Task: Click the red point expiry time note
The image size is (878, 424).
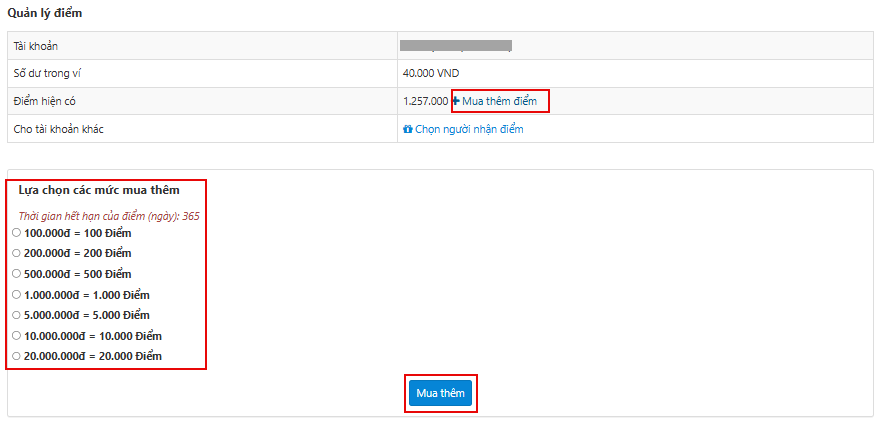Action: 112,215
